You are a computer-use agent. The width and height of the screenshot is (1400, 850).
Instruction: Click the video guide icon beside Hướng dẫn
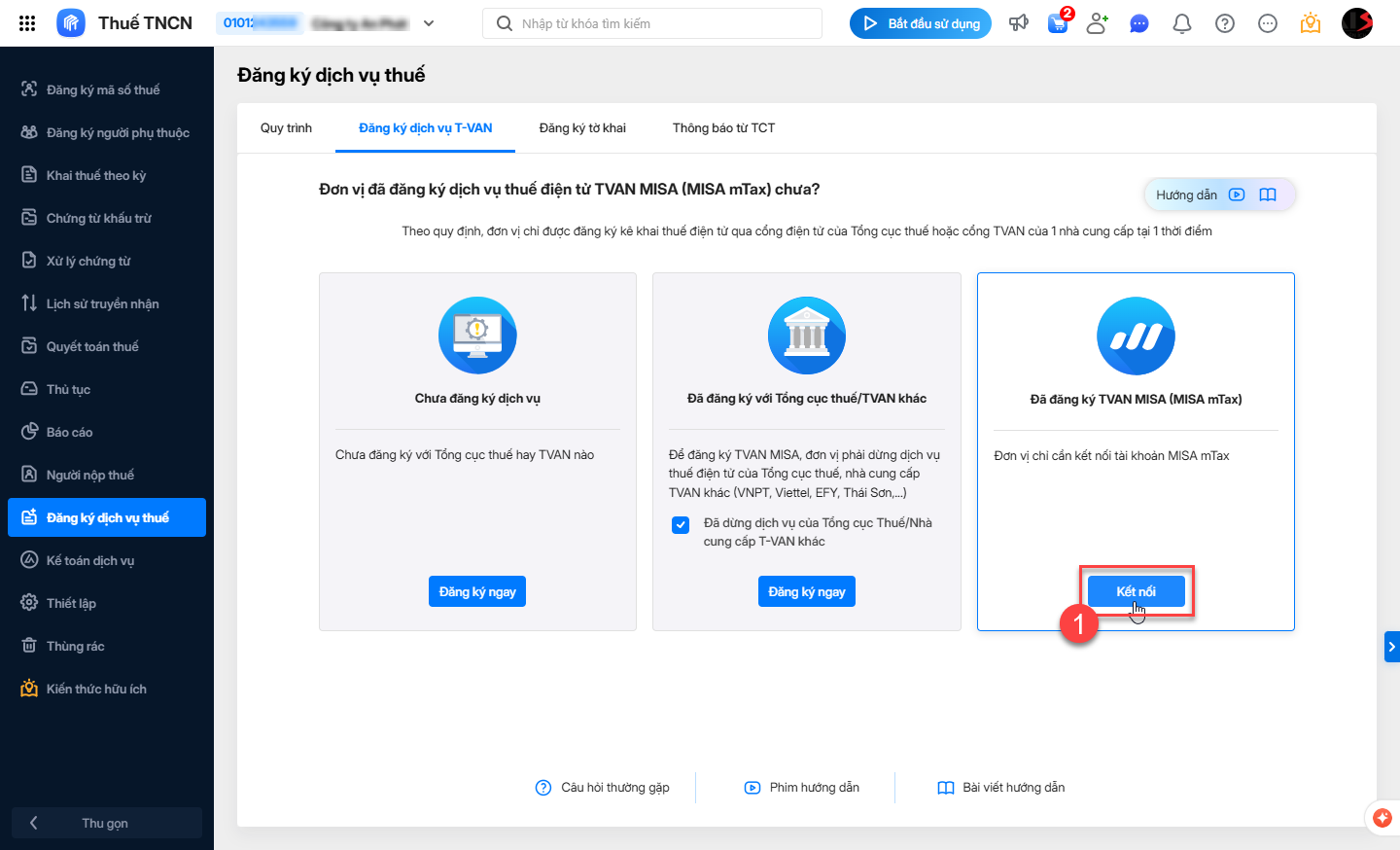(x=1237, y=195)
